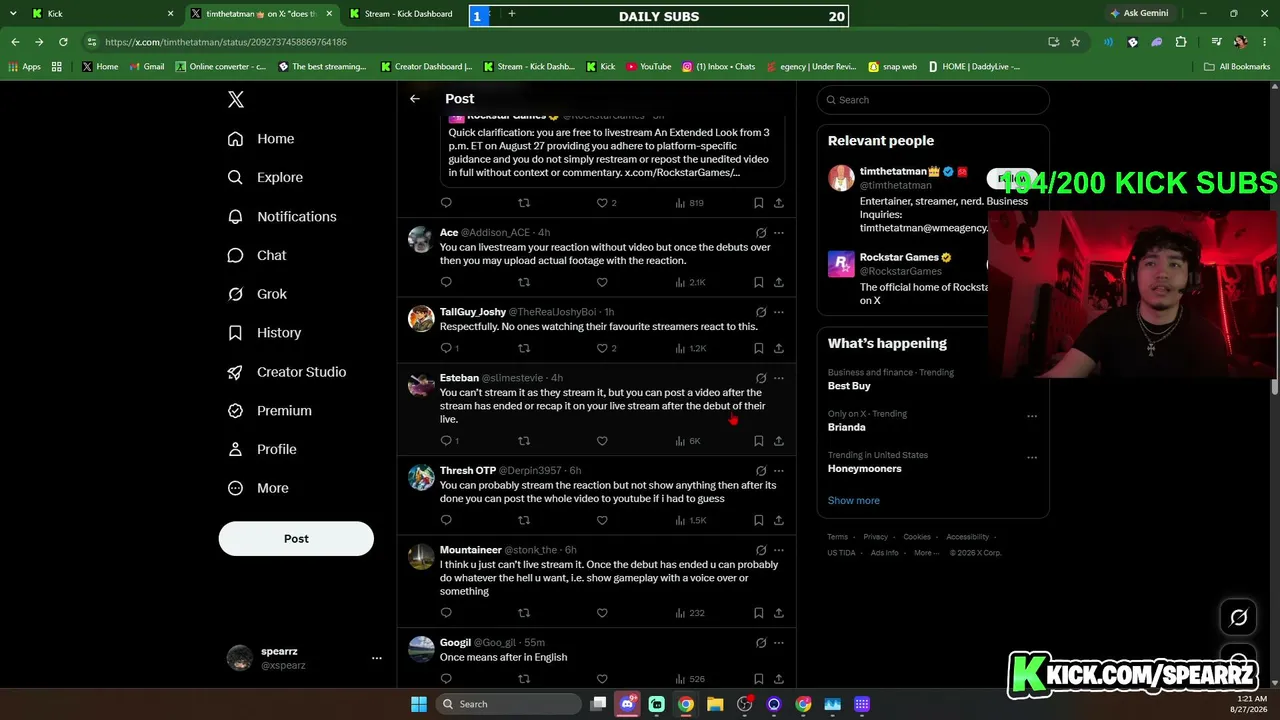Switch to the Stream - Kick Dashboard tab
The height and width of the screenshot is (720, 1280).
[410, 14]
